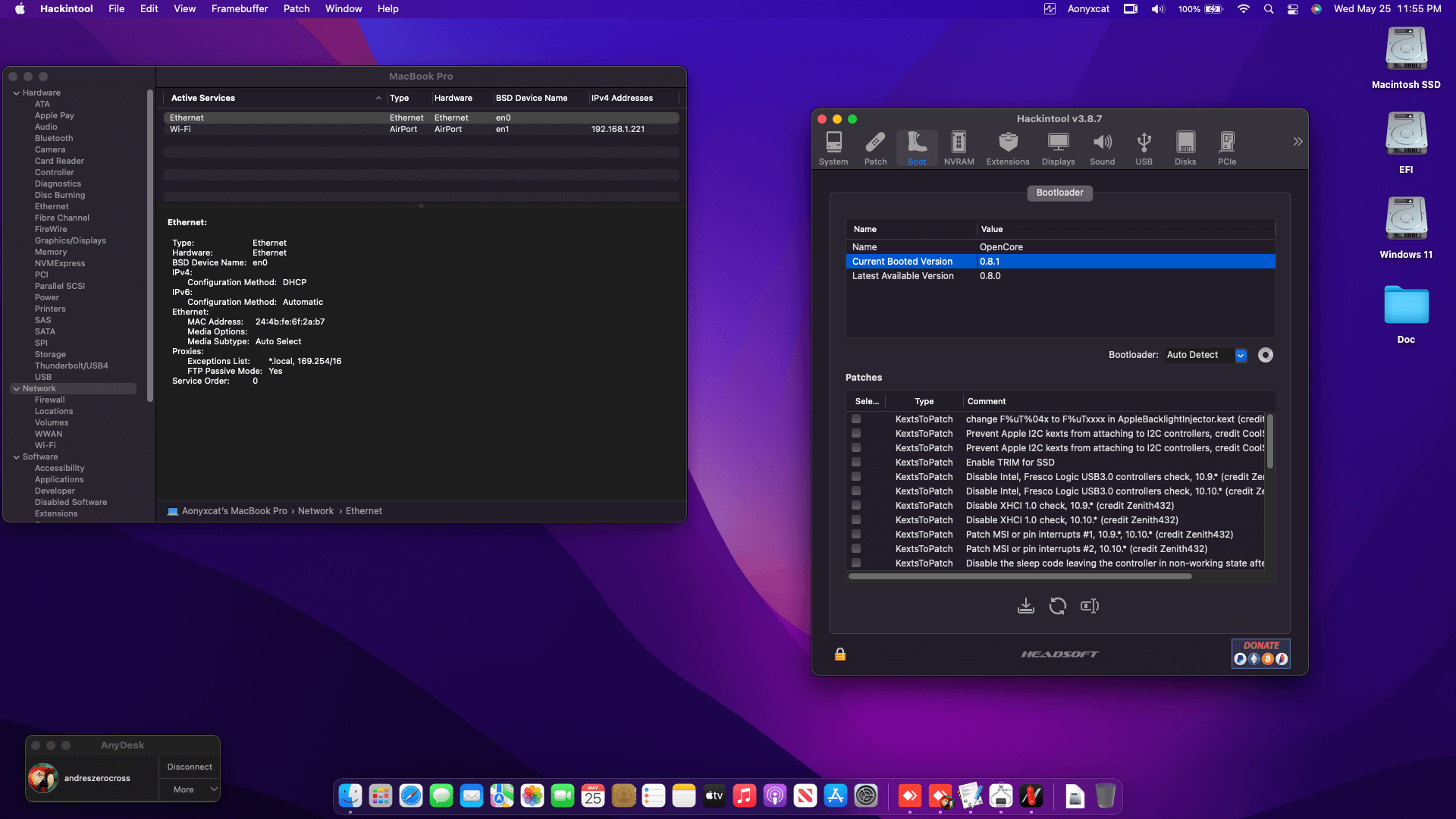Open the Window menu
The height and width of the screenshot is (819, 1456).
tap(344, 9)
